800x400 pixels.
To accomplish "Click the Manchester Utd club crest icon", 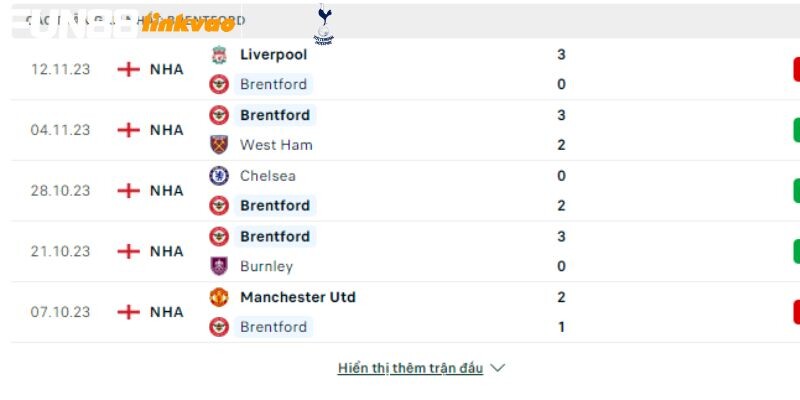I will click(219, 297).
